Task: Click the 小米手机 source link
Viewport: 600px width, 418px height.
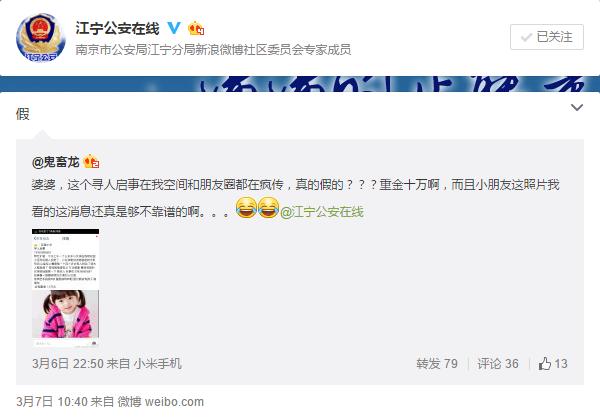Action: coord(157,363)
